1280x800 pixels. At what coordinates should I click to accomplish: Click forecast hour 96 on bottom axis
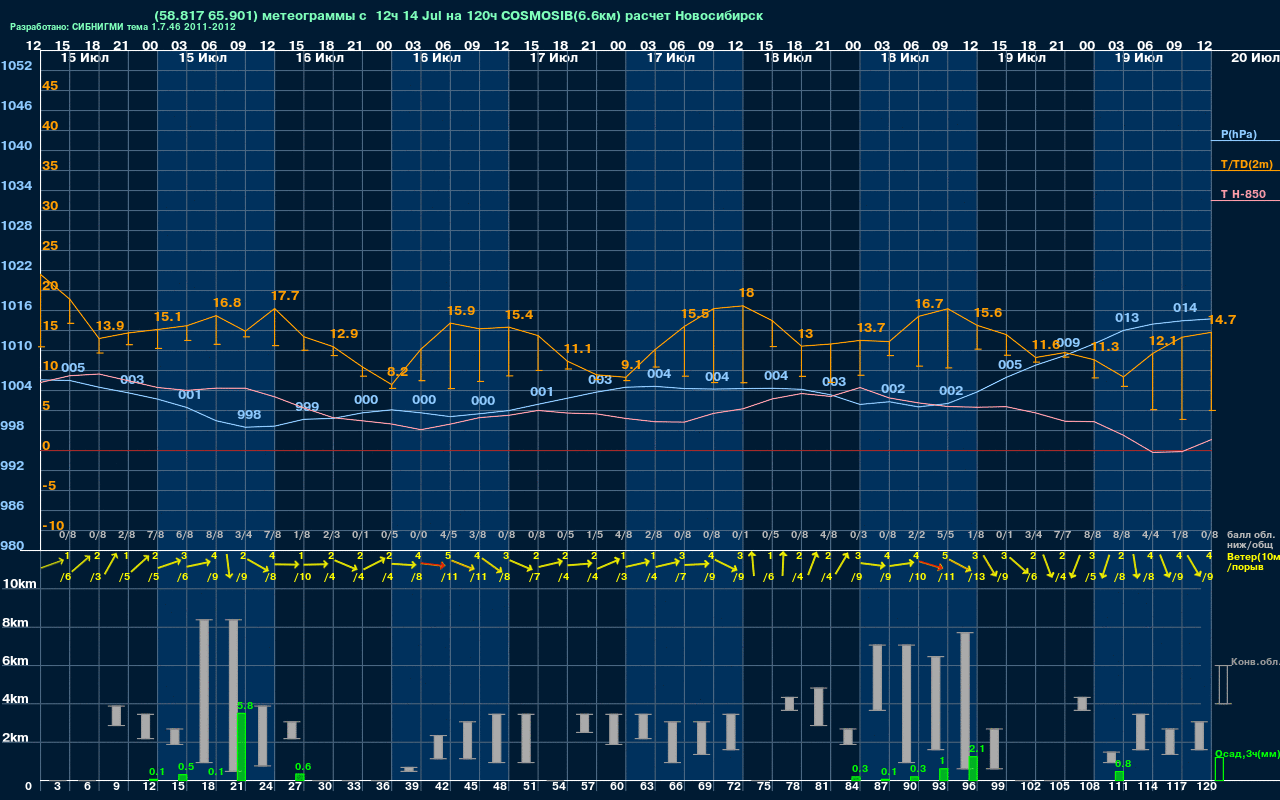pos(969,787)
